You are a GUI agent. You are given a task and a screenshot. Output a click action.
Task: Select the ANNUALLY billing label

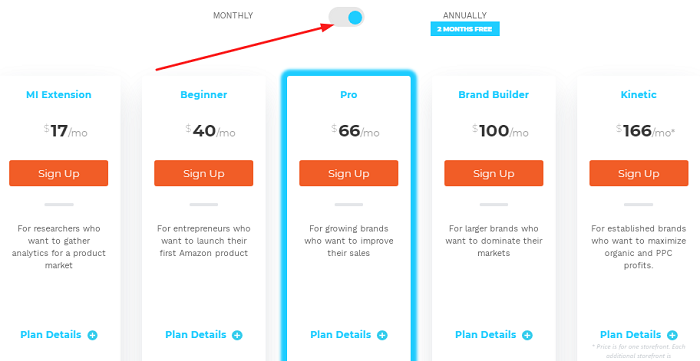click(465, 16)
